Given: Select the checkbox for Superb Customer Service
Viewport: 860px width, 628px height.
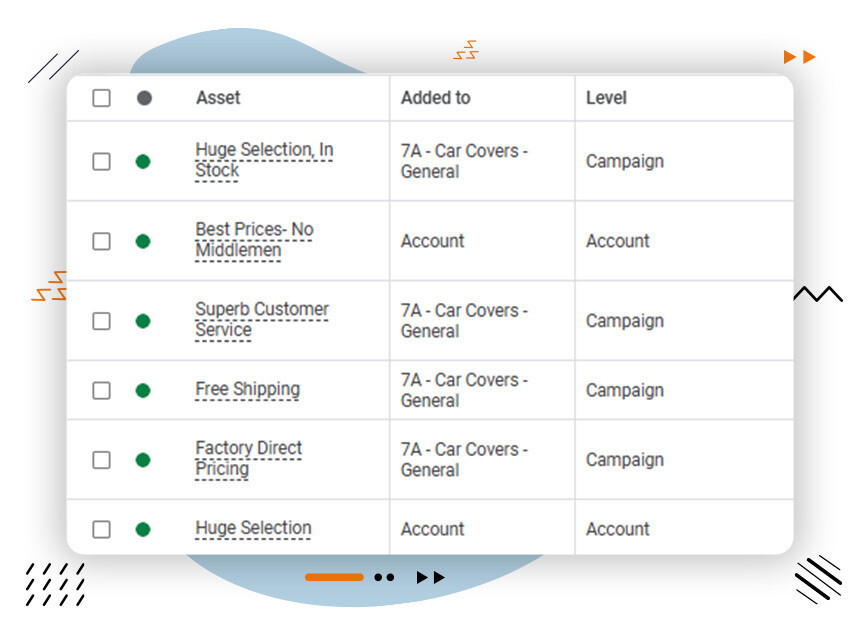Looking at the screenshot, I should (101, 320).
